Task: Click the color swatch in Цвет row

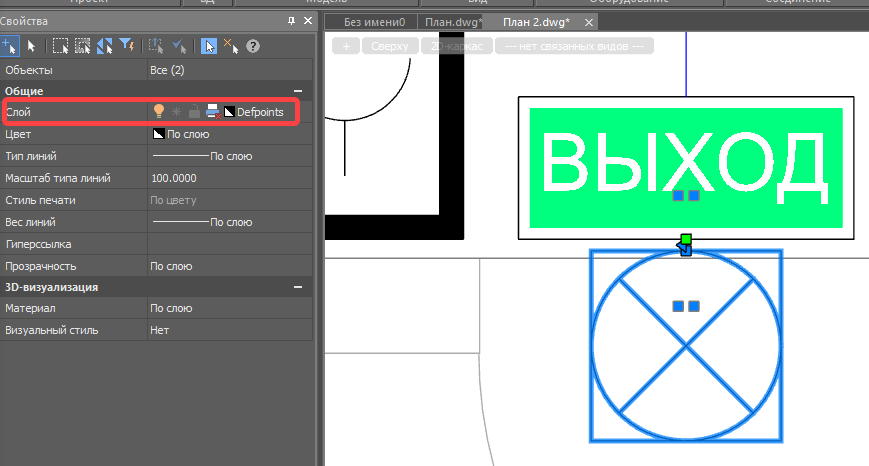Action: (x=158, y=134)
